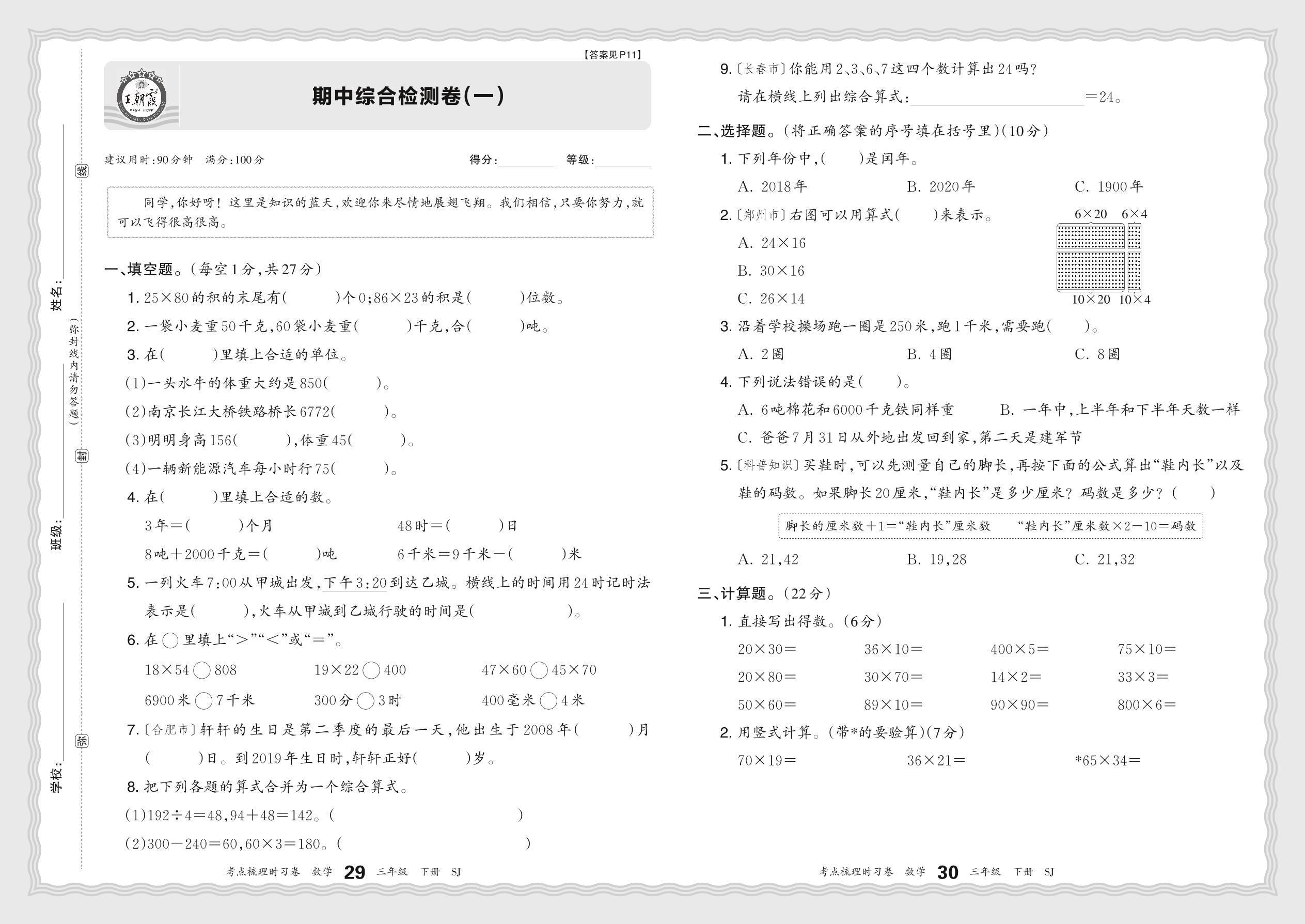Click the circle between 18×54 and 808
This screenshot has width=1305, height=924.
coord(202,671)
